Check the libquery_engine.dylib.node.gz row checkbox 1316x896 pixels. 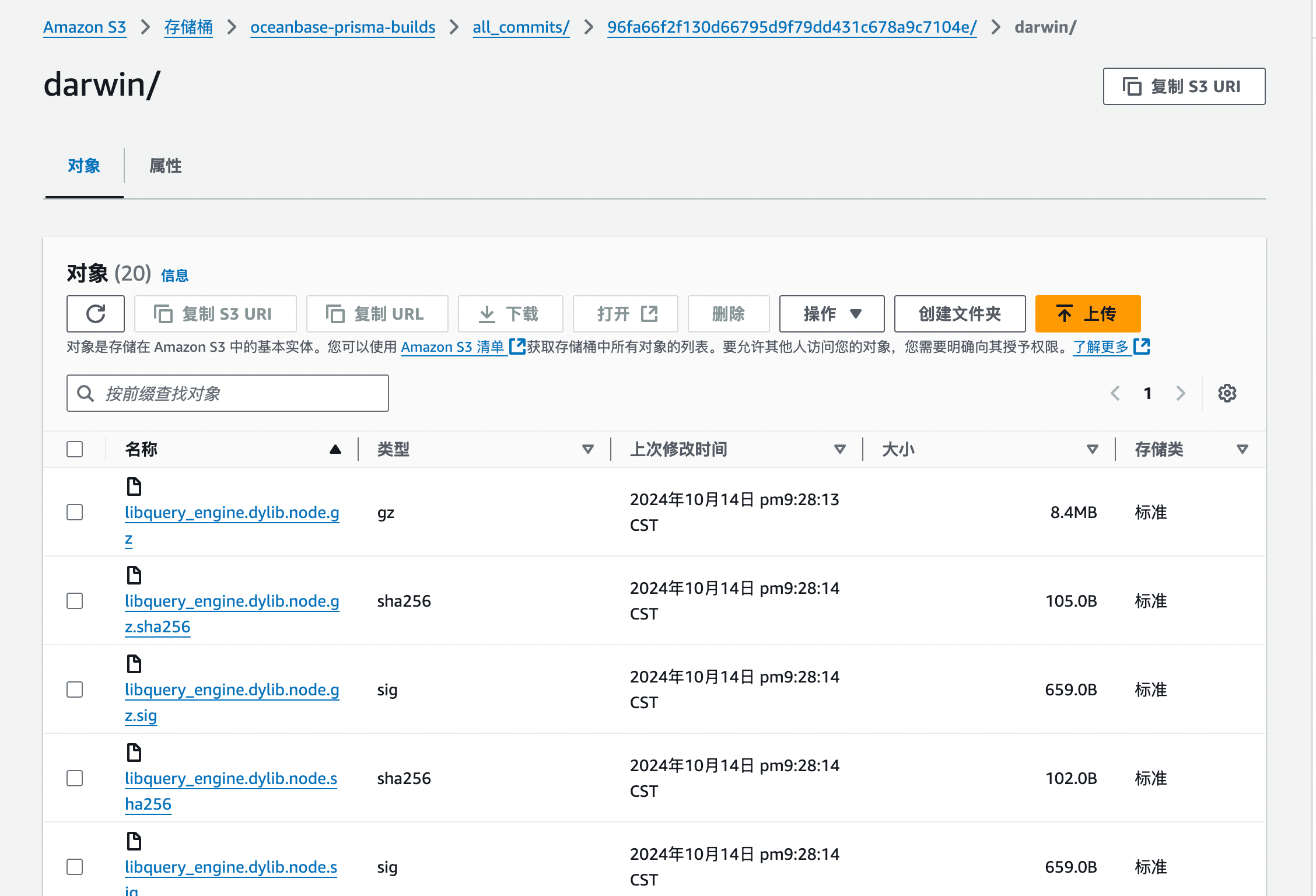(x=75, y=512)
